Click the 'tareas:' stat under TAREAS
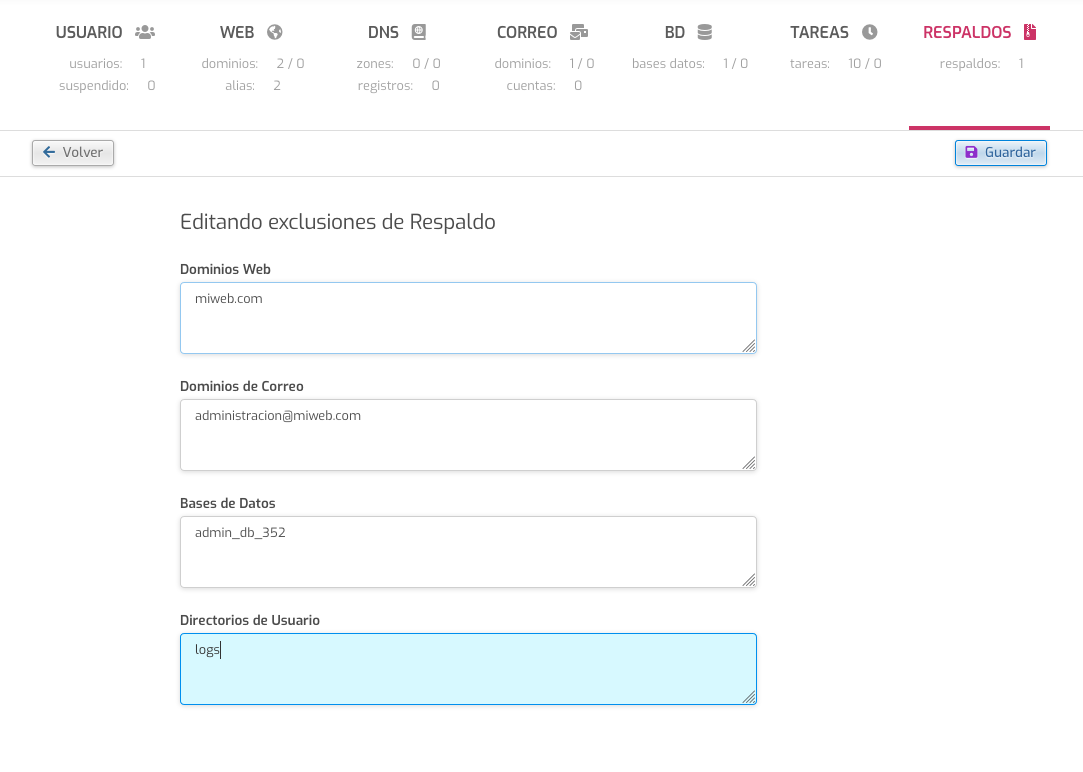Screen dimensions: 1083x772 pyautogui.click(x=836, y=64)
